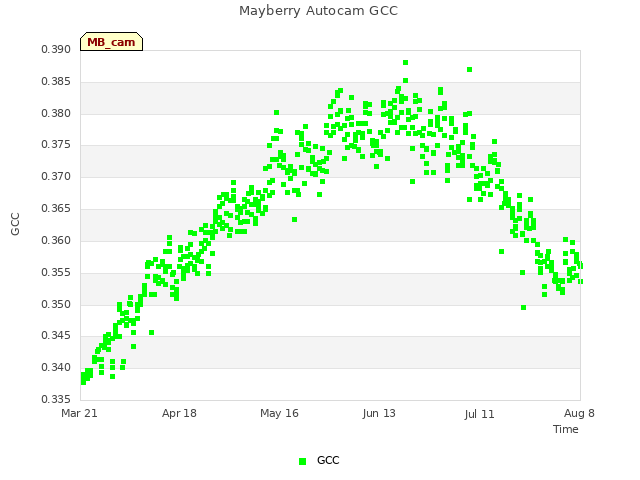The image size is (640, 480).
Task: Click the lowest late-July outlier point near 0.350
Action: [523, 307]
